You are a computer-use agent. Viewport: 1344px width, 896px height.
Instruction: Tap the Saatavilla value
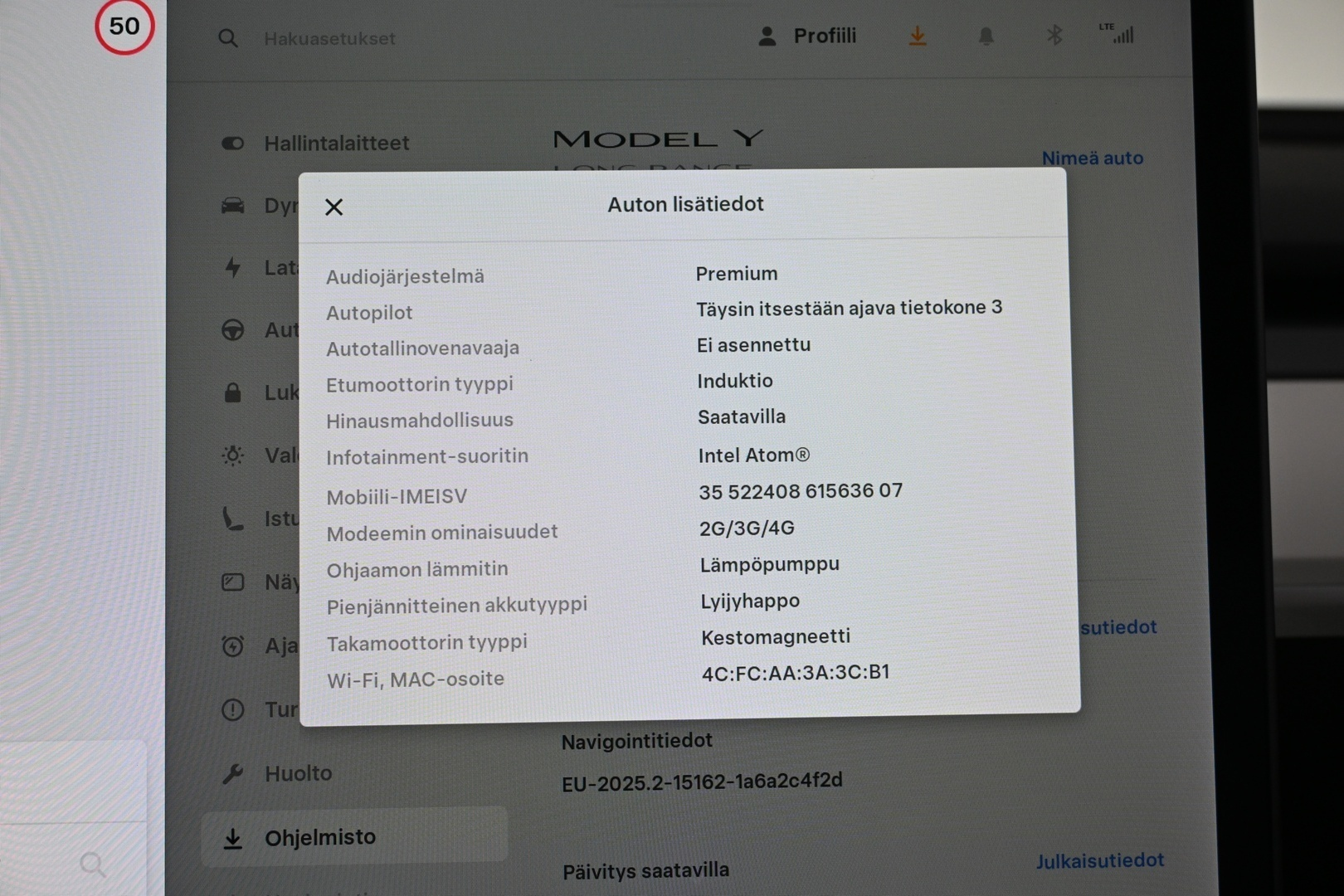coord(742,416)
